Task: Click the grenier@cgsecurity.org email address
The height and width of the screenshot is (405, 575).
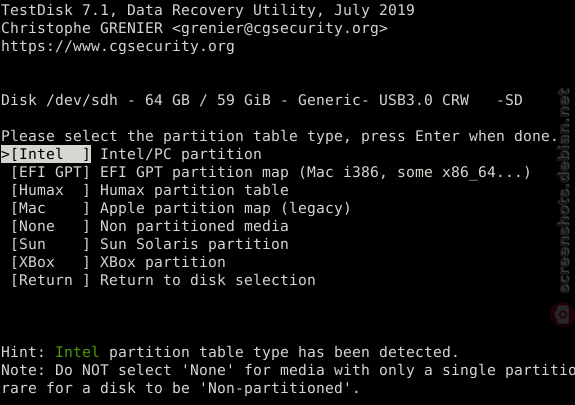Action: [x=279, y=28]
